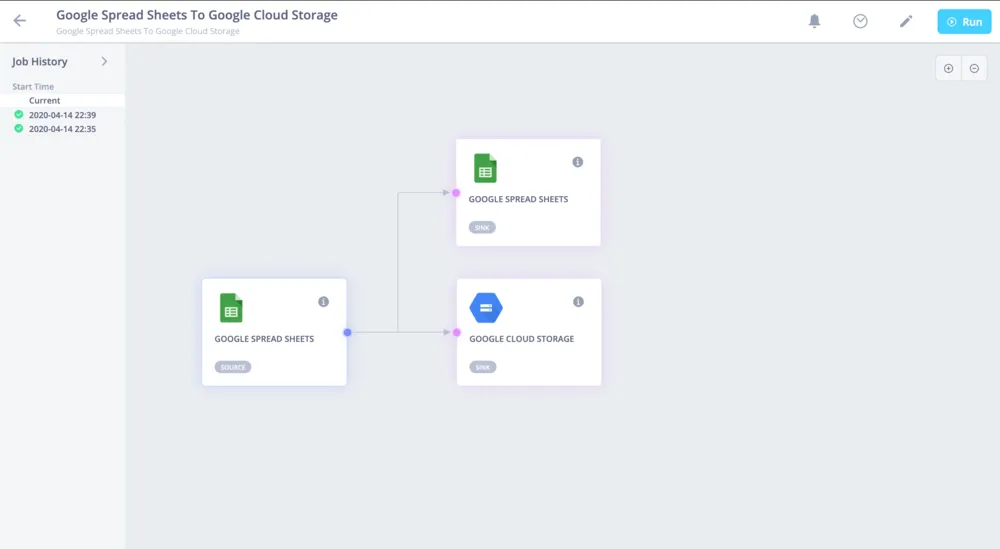Screen dimensions: 1000x549
Task: Click the pencil edit icon
Action: (x=906, y=21)
